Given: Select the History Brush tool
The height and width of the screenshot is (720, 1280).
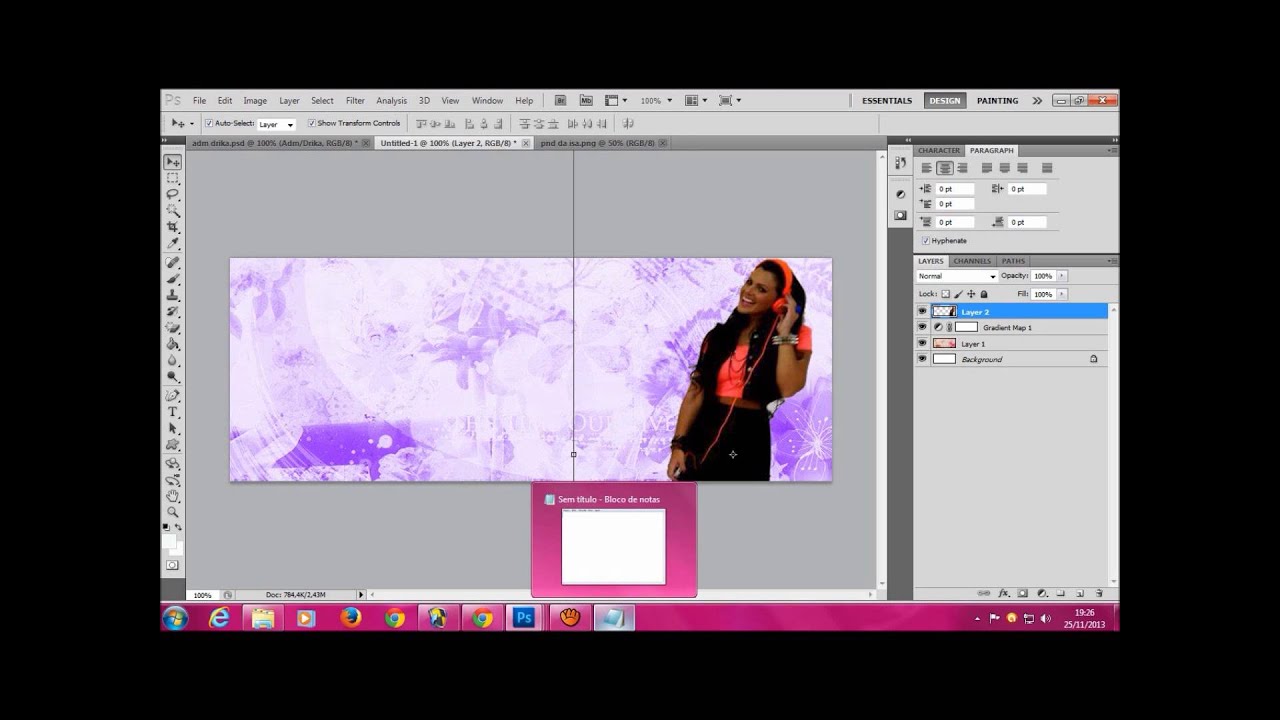Looking at the screenshot, I should (x=173, y=311).
